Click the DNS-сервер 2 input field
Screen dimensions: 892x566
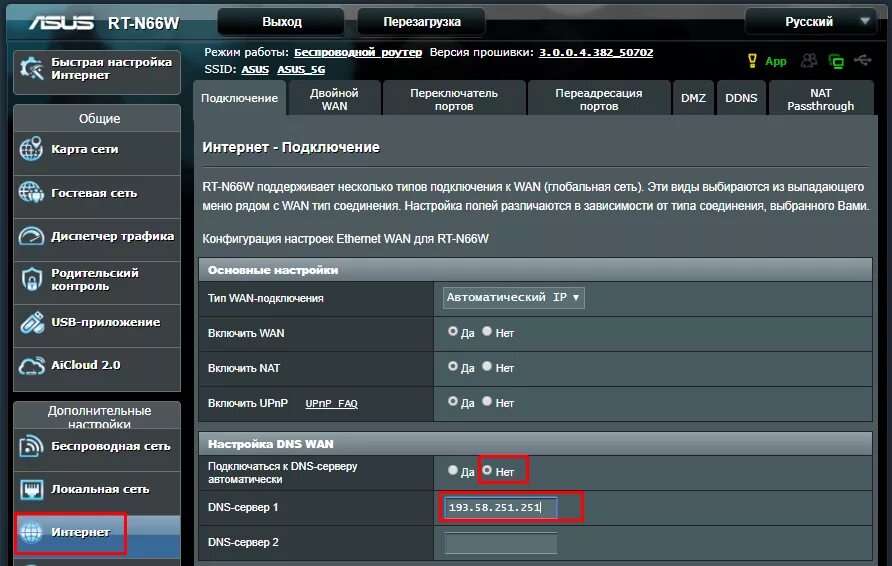click(x=501, y=543)
